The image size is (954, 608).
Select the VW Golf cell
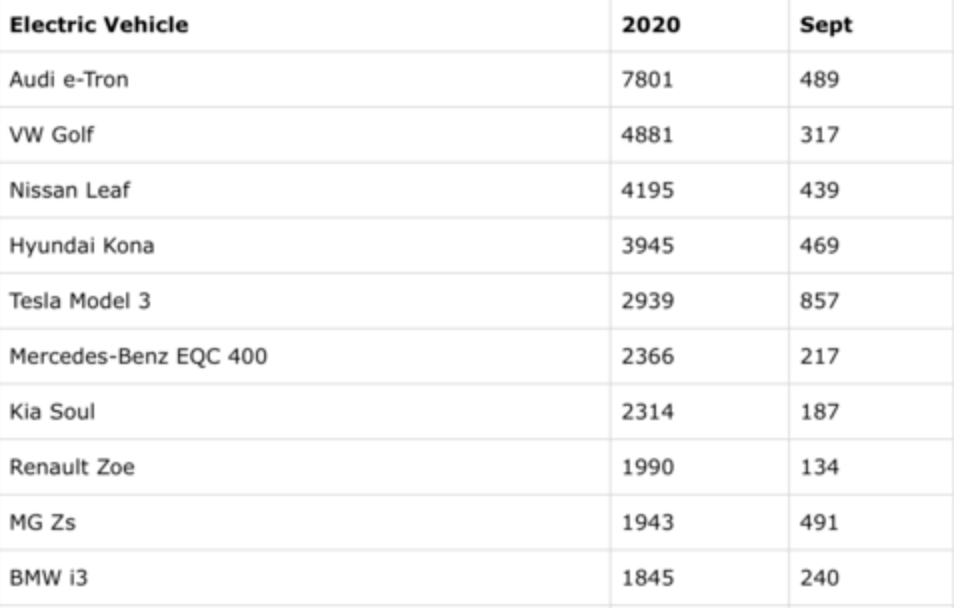point(52,135)
